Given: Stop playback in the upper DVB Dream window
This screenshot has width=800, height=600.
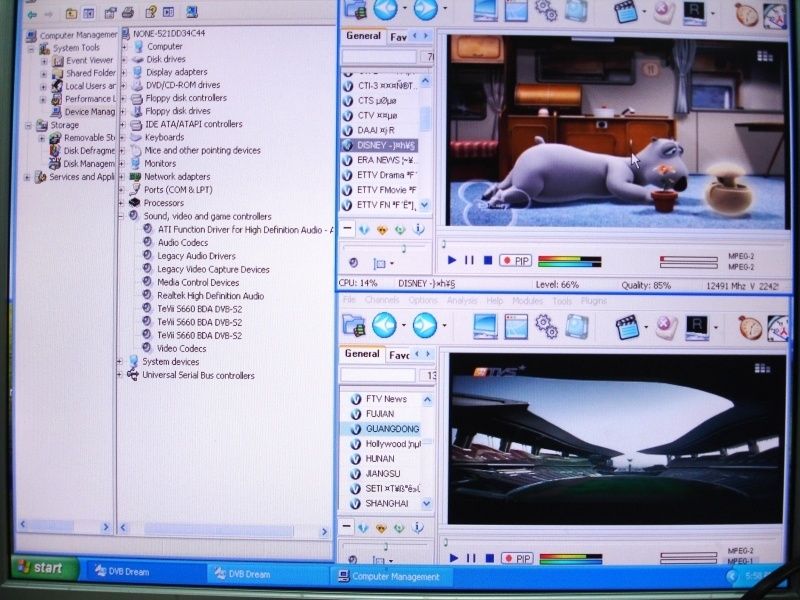Looking at the screenshot, I should (x=487, y=260).
